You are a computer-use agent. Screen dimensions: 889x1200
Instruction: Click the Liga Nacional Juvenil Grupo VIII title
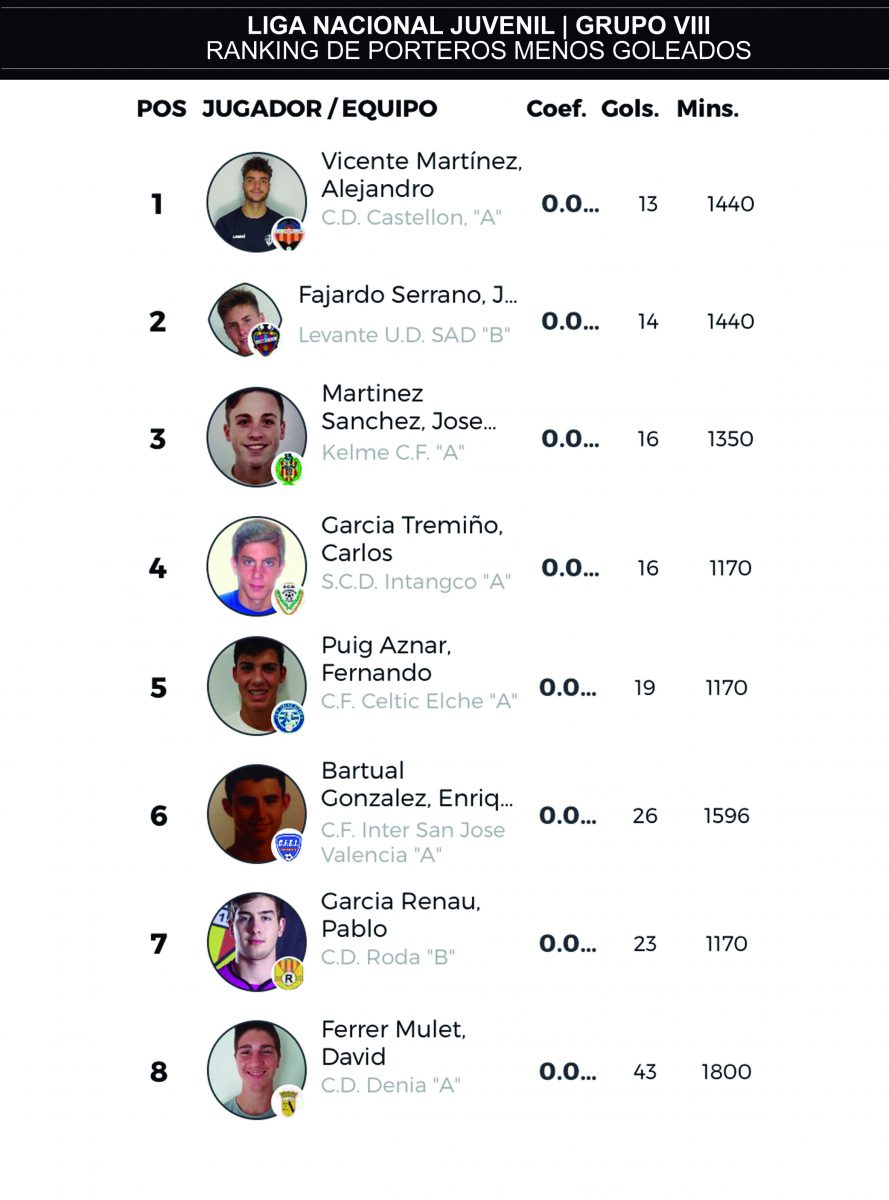tap(478, 26)
